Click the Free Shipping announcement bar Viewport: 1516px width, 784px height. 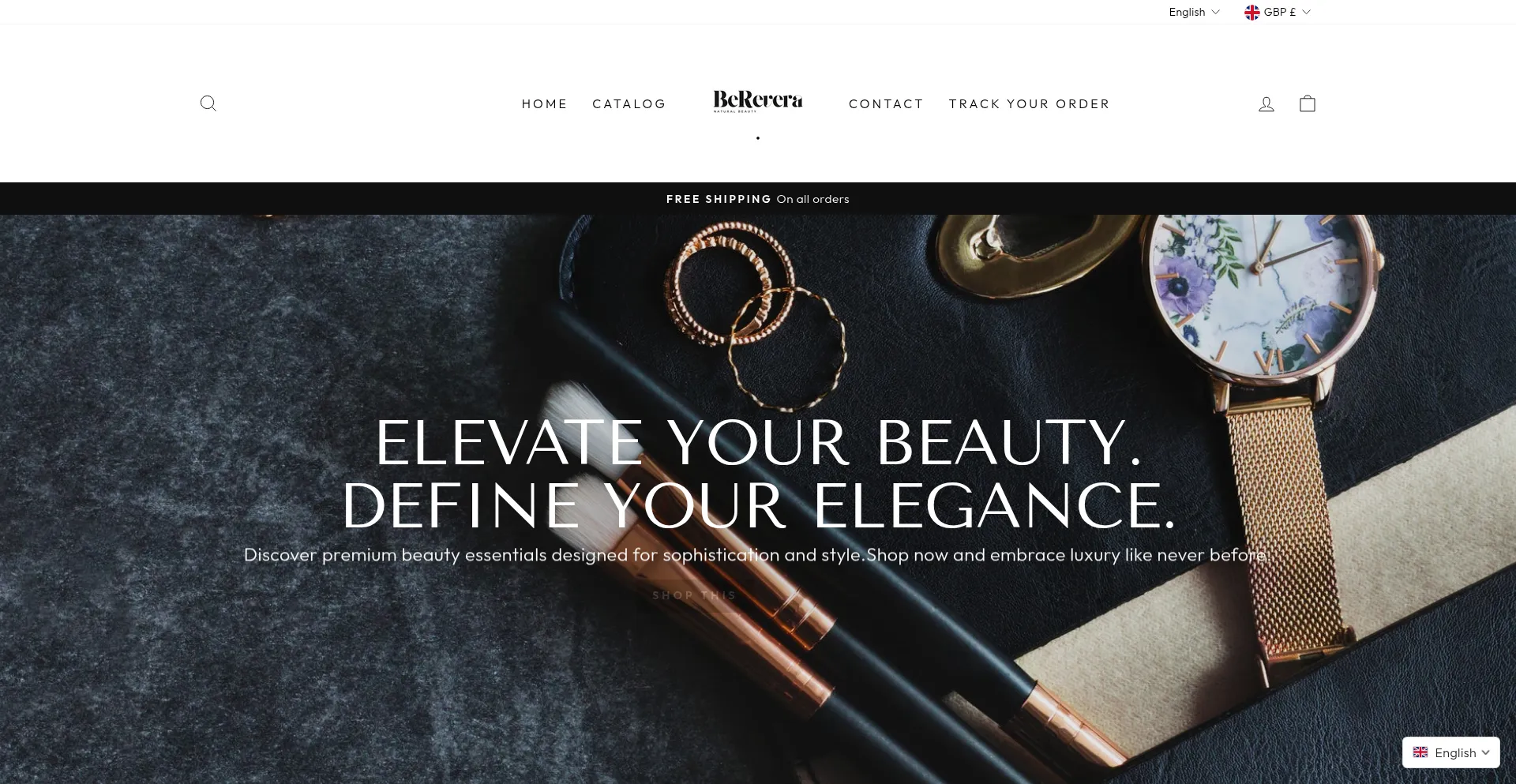(x=758, y=199)
